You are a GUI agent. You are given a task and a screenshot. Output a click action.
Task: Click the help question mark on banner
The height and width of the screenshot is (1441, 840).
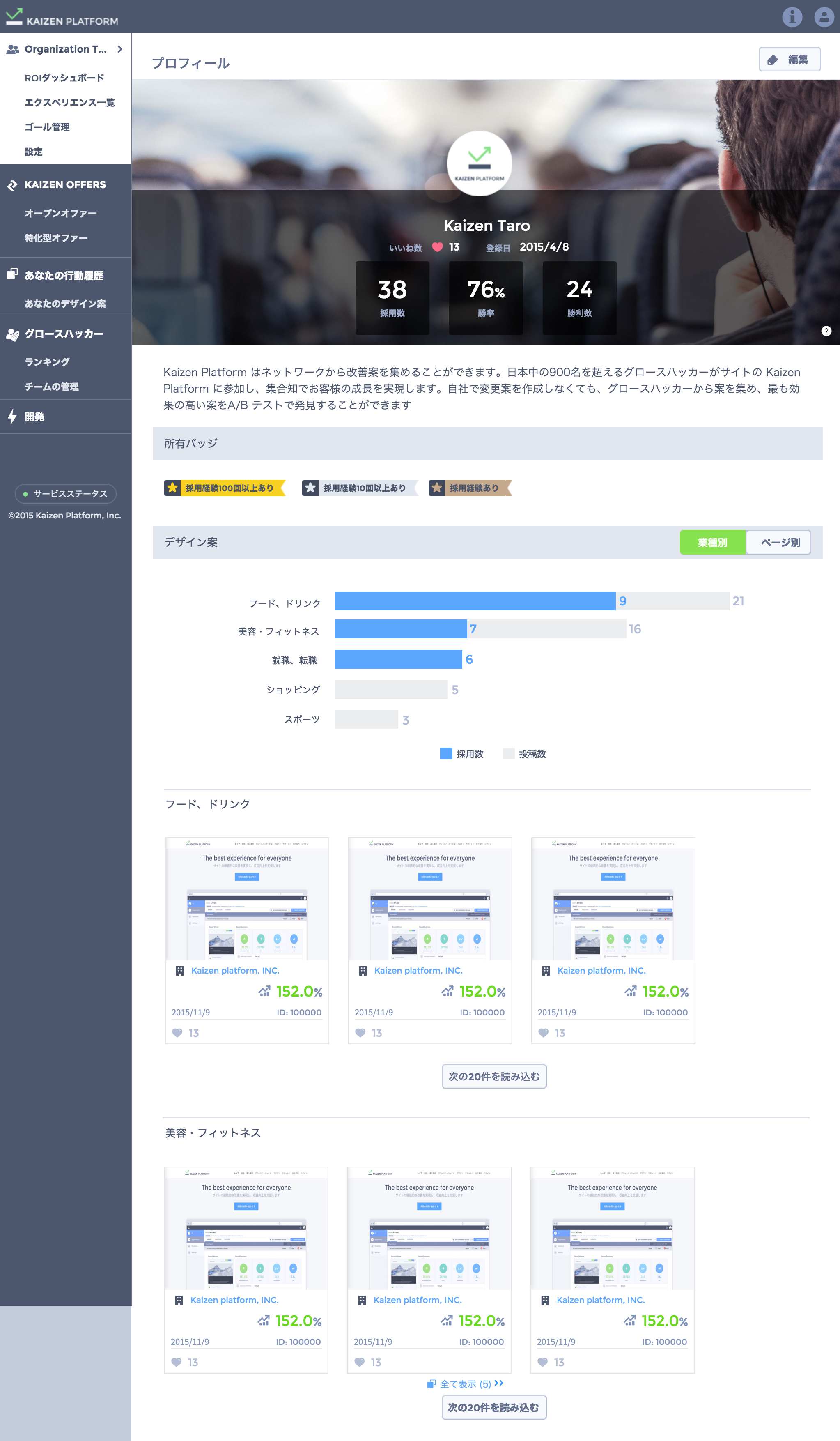tap(826, 331)
